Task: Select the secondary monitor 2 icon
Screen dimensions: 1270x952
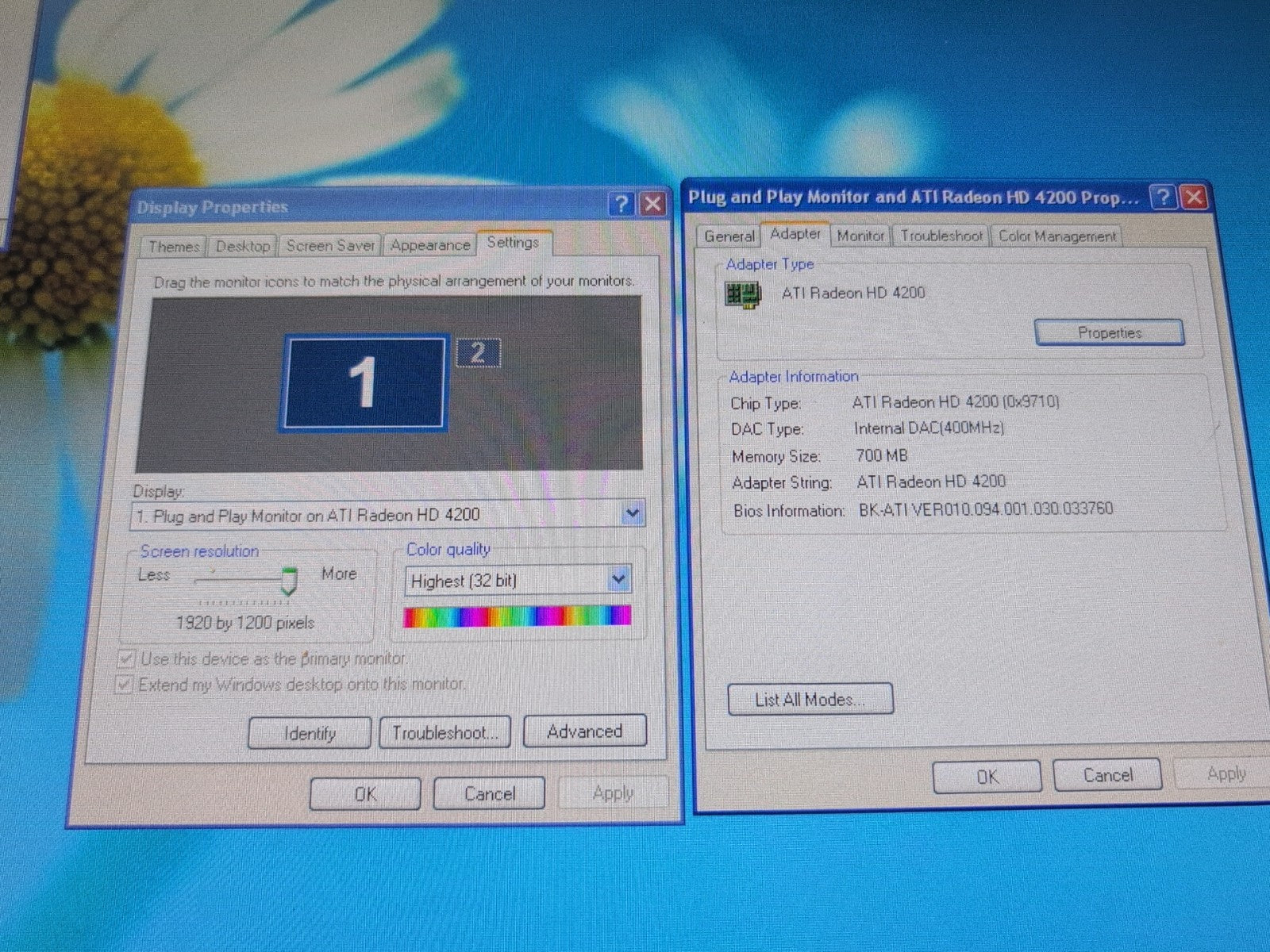Action: pos(478,353)
